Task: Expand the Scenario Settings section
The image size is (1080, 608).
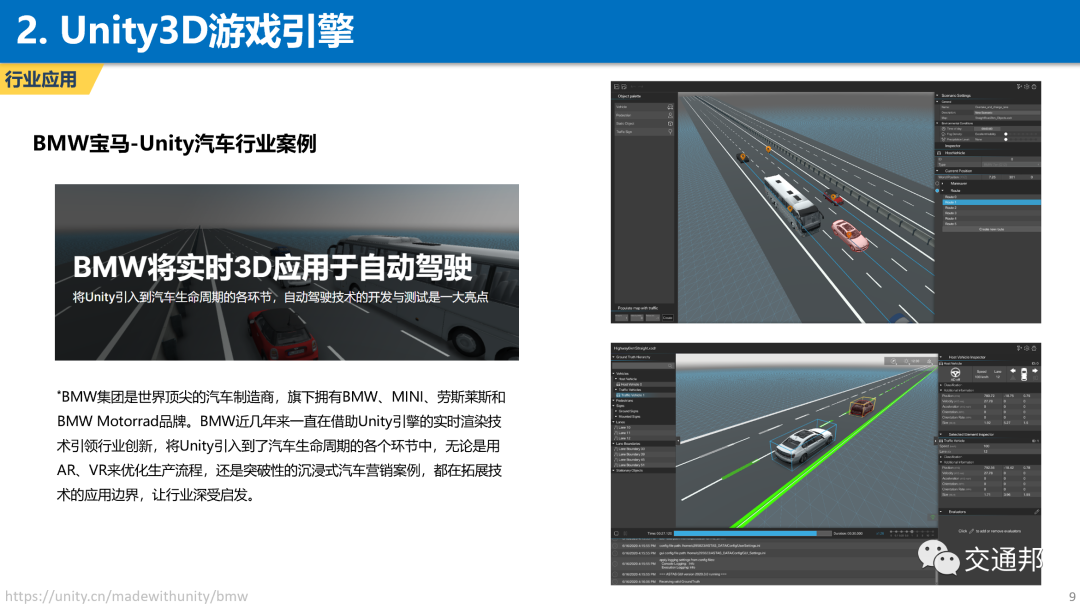Action: pyautogui.click(x=937, y=95)
